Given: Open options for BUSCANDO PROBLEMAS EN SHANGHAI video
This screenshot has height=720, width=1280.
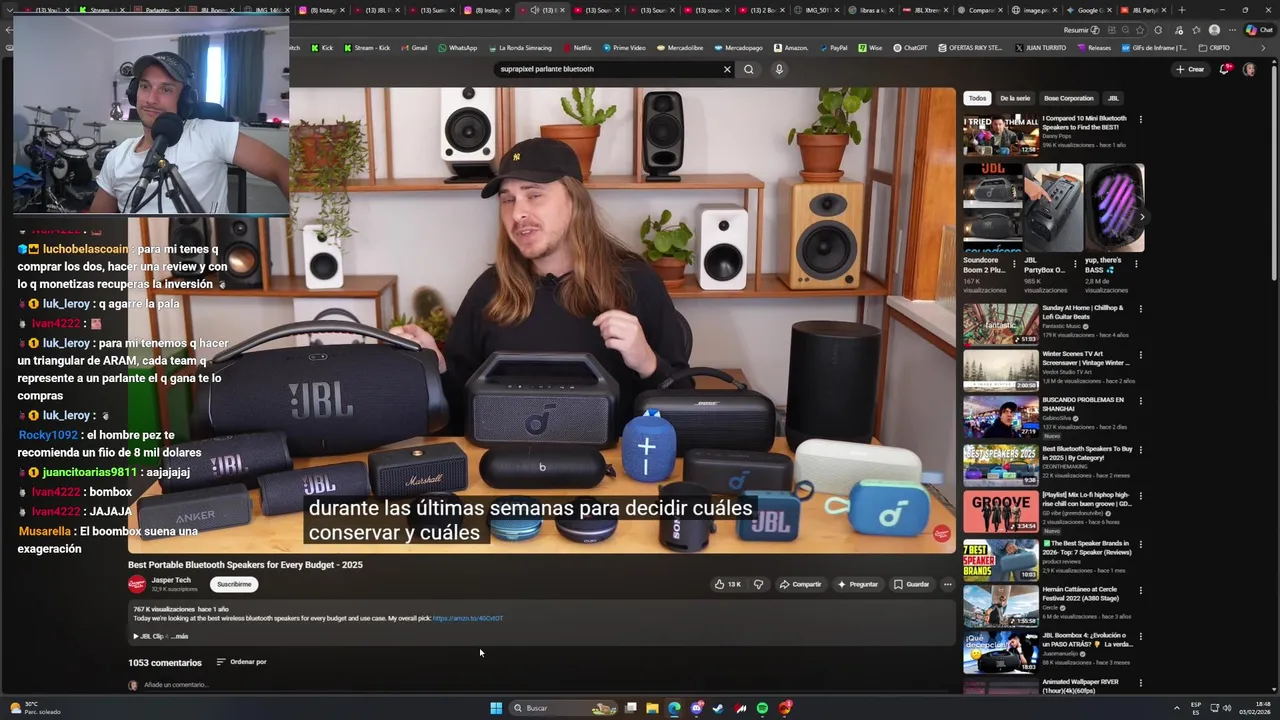Looking at the screenshot, I should (1141, 401).
